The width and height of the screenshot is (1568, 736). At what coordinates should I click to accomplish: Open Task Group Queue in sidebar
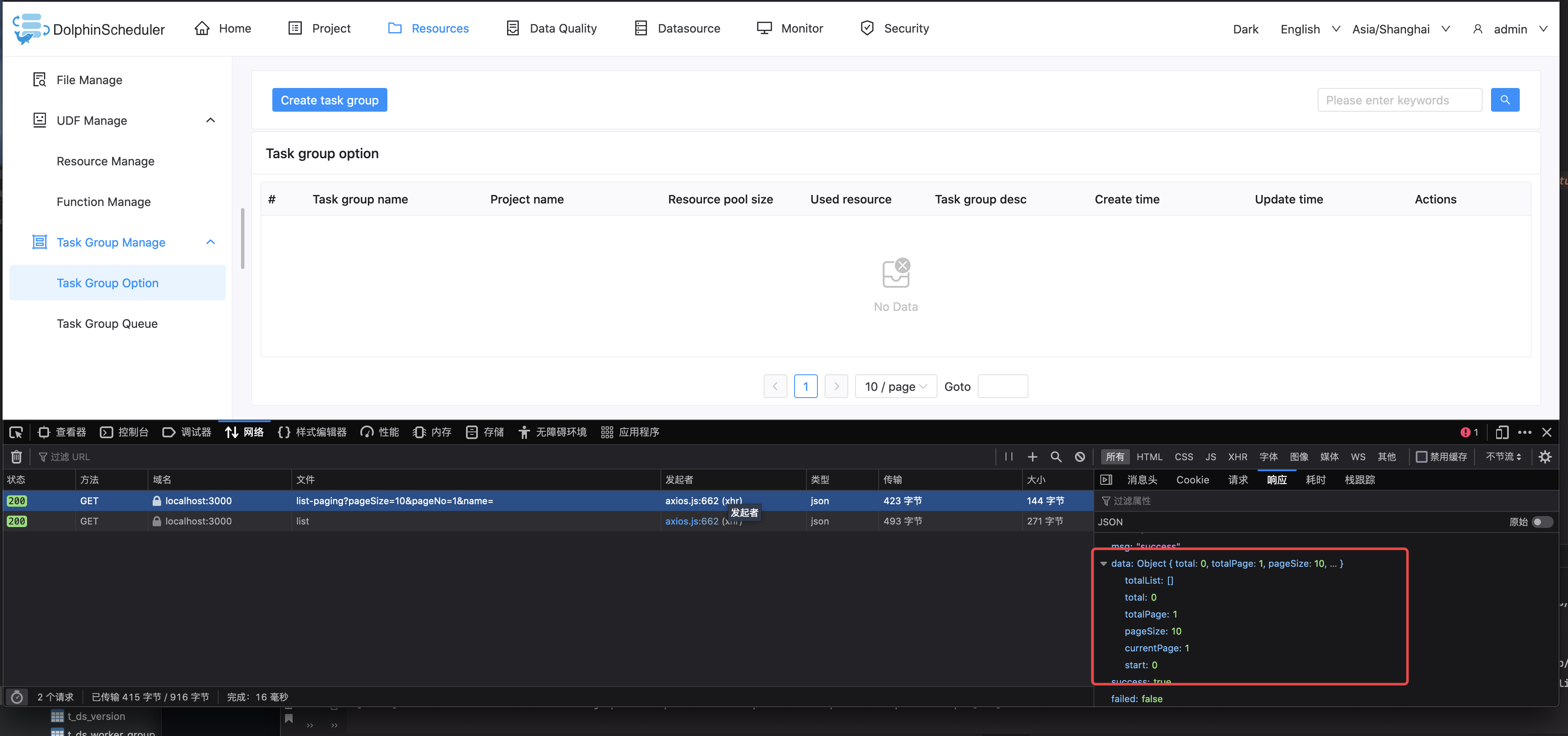click(x=107, y=324)
